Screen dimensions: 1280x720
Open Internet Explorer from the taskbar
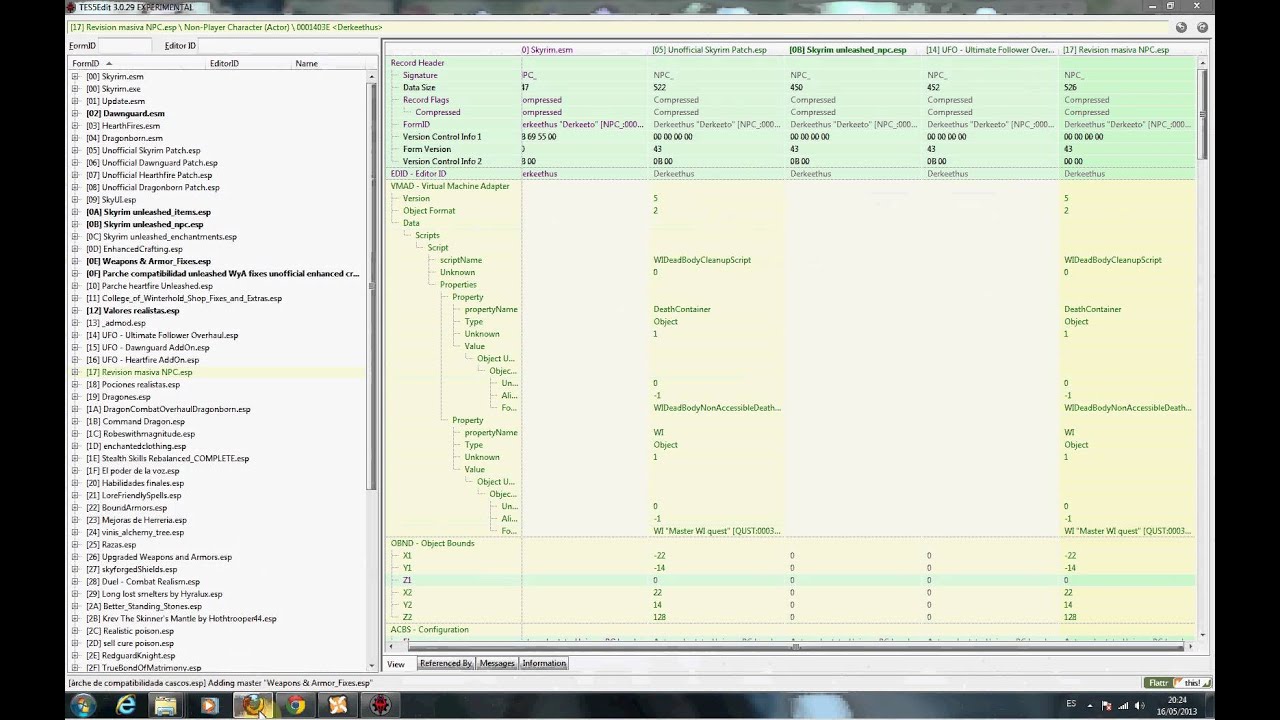pos(126,705)
